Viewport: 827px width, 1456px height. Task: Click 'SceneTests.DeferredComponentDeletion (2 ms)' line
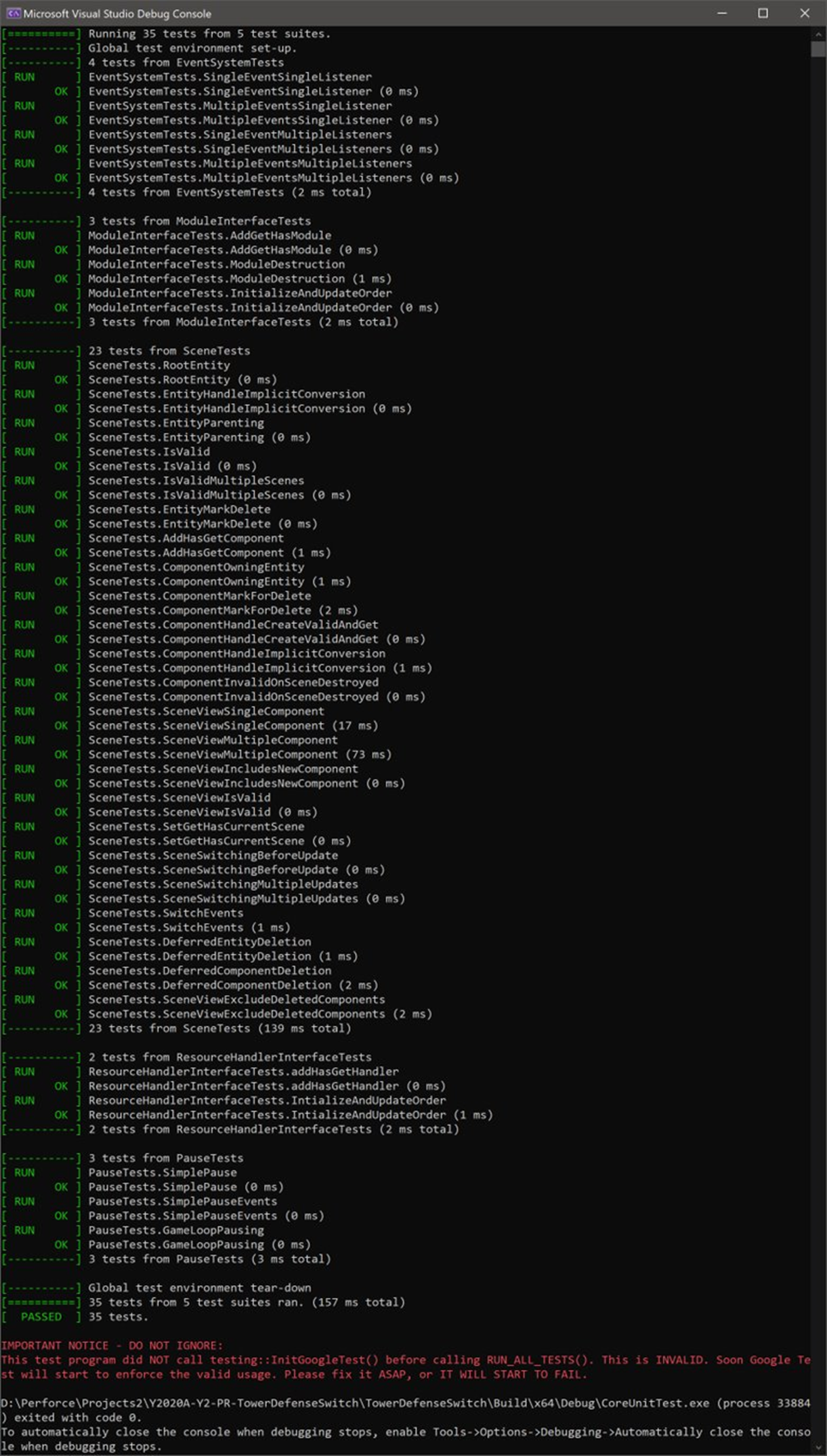pyautogui.click(x=233, y=986)
